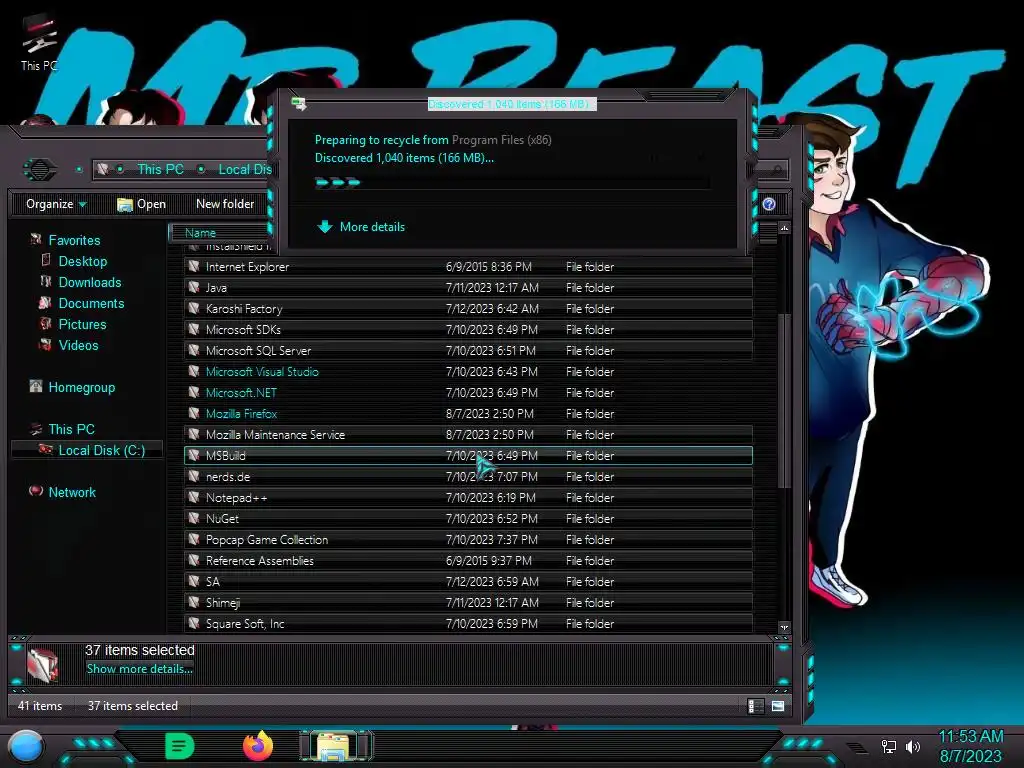This screenshot has height=768, width=1024.
Task: Click the New folder button
Action: click(225, 204)
